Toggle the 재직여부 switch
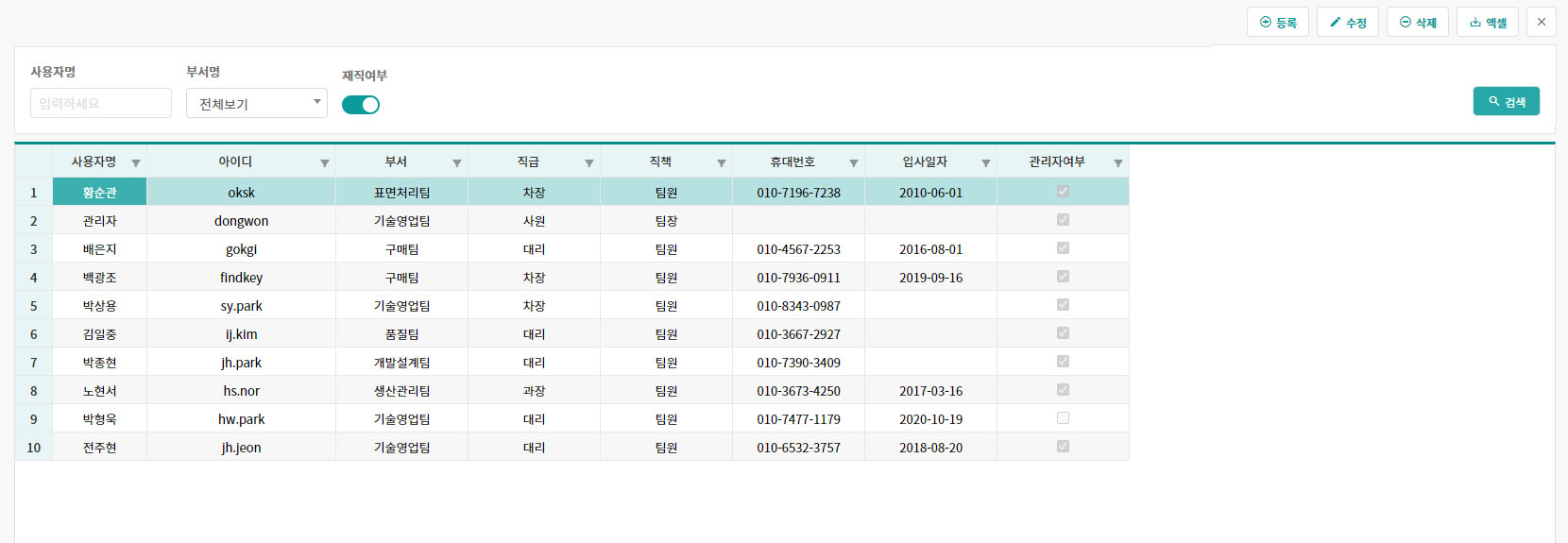This screenshot has height=543, width=1568. pyautogui.click(x=361, y=105)
